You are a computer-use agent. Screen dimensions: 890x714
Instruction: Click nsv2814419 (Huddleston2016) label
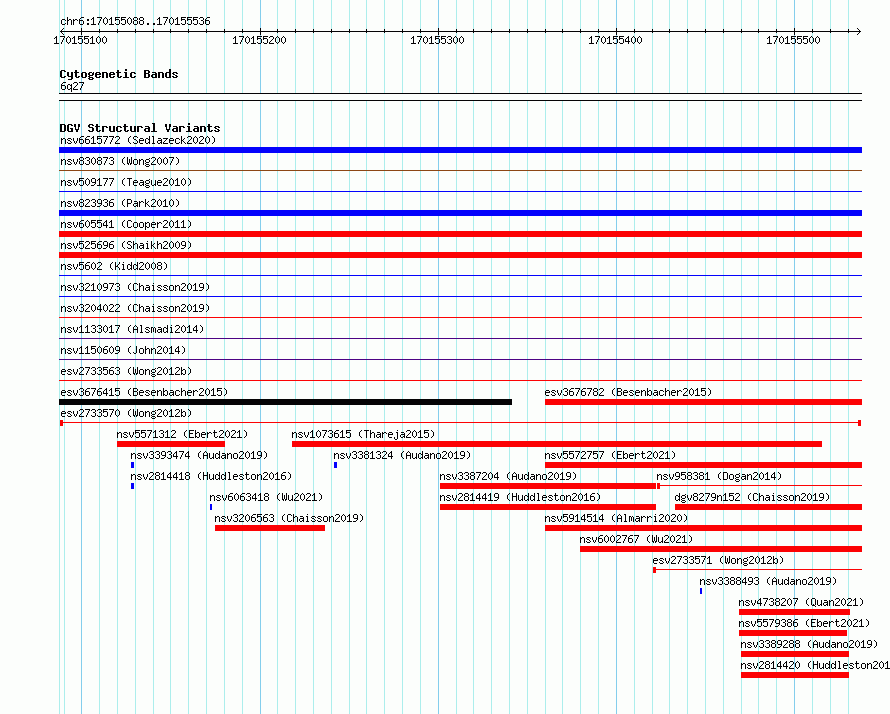pyautogui.click(x=520, y=497)
